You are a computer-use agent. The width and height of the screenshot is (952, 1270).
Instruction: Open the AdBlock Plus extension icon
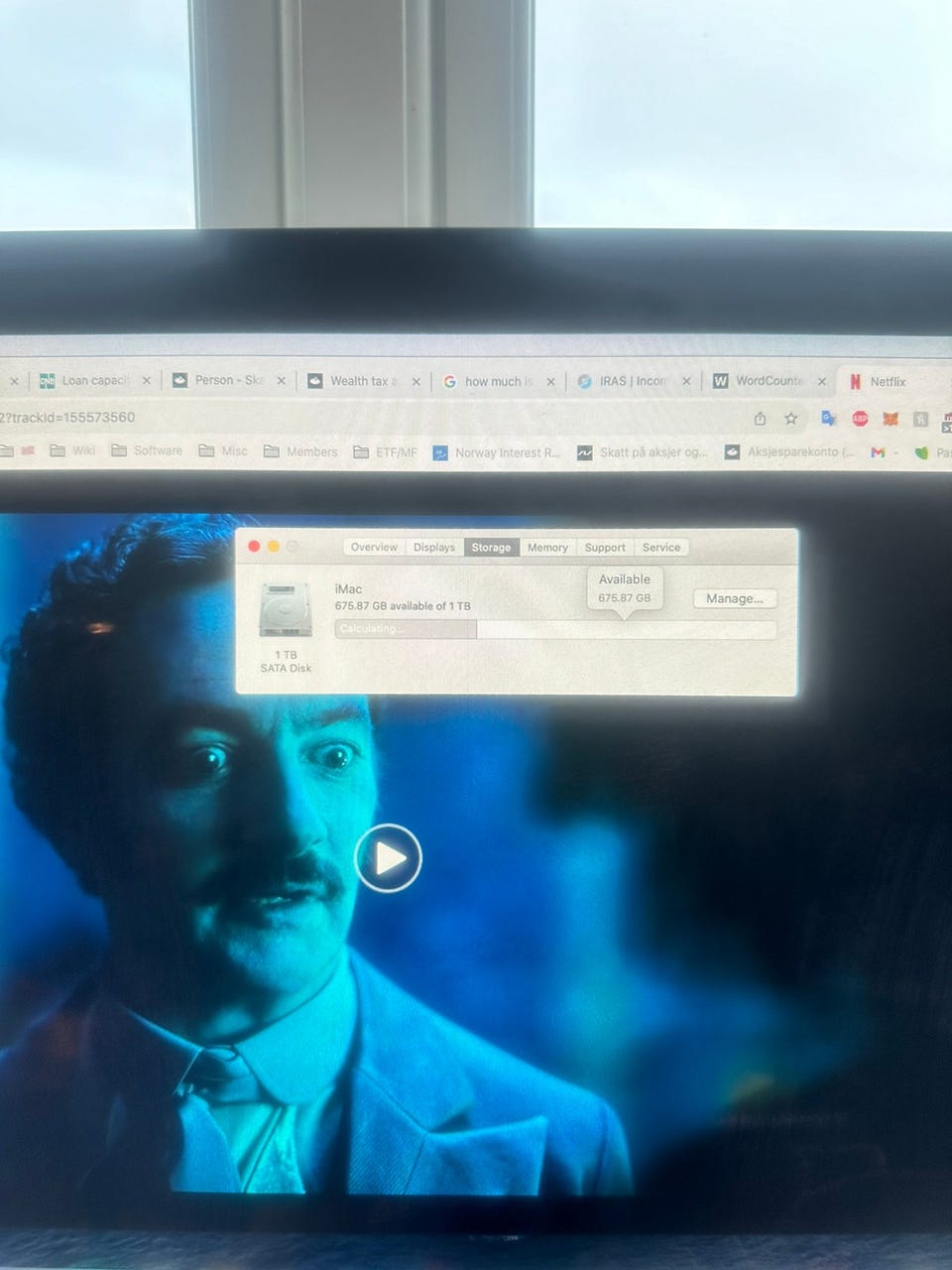coord(860,419)
